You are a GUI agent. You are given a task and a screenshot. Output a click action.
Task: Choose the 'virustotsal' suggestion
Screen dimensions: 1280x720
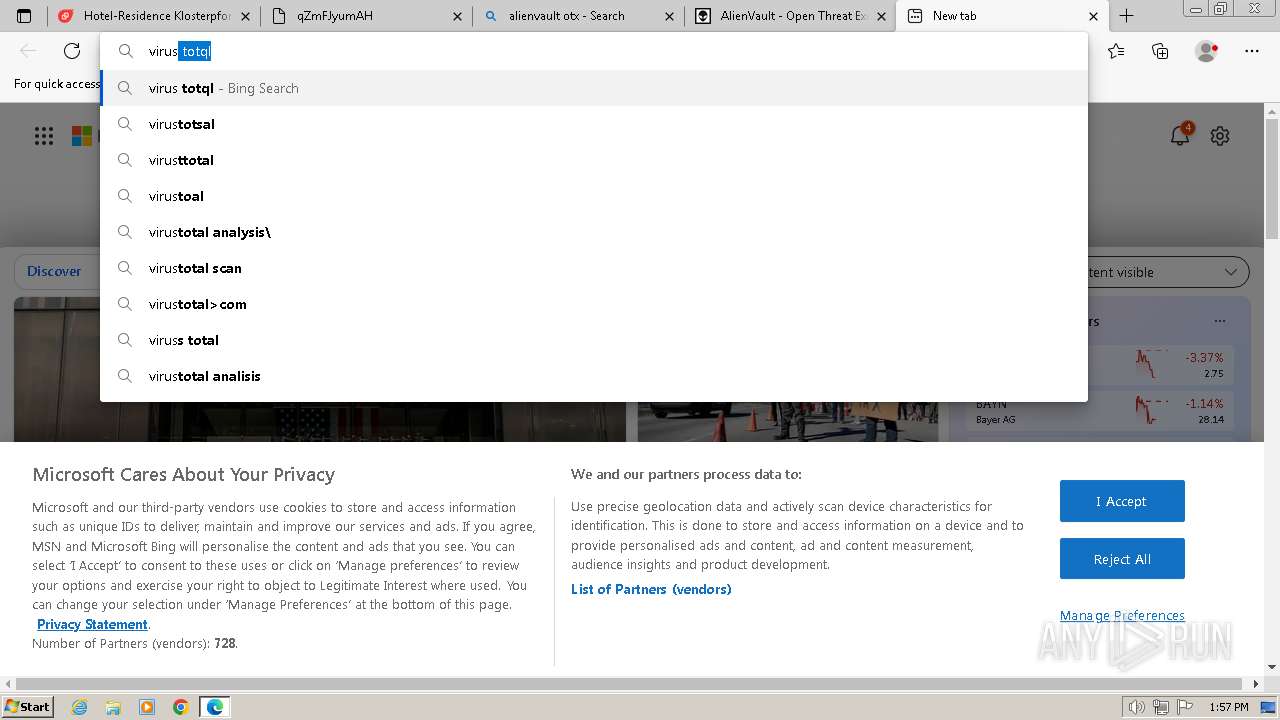[x=594, y=124]
